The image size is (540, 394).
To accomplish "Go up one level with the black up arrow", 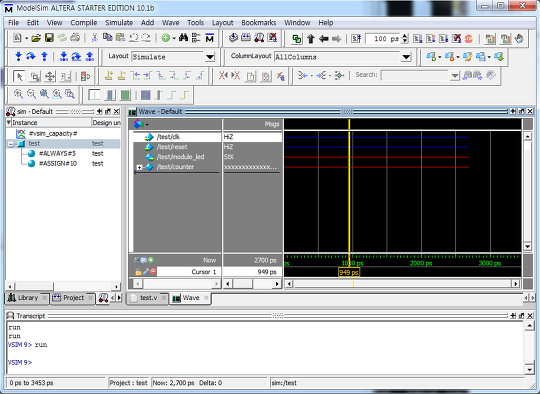I will click(x=311, y=39).
